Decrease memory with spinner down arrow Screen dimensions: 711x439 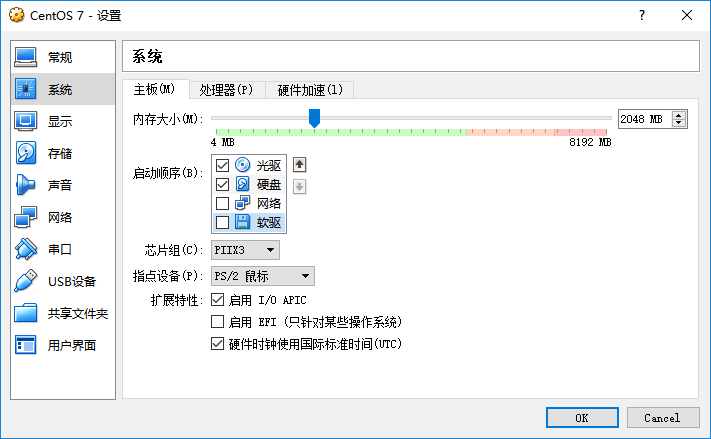[x=678, y=123]
